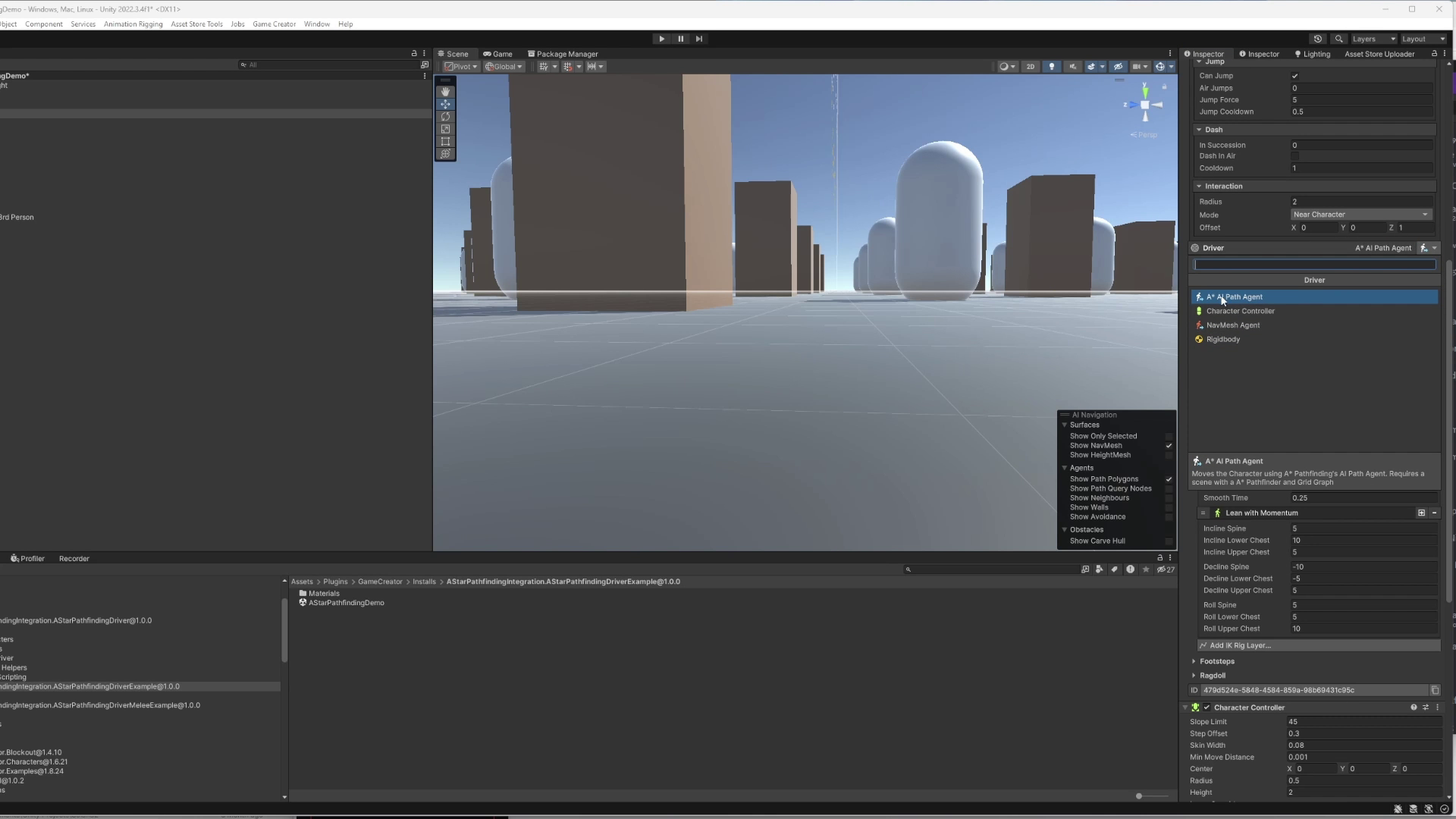Screen dimensions: 1456x819
Task: Toggle scene audio mute icon
Action: pos(1072,67)
